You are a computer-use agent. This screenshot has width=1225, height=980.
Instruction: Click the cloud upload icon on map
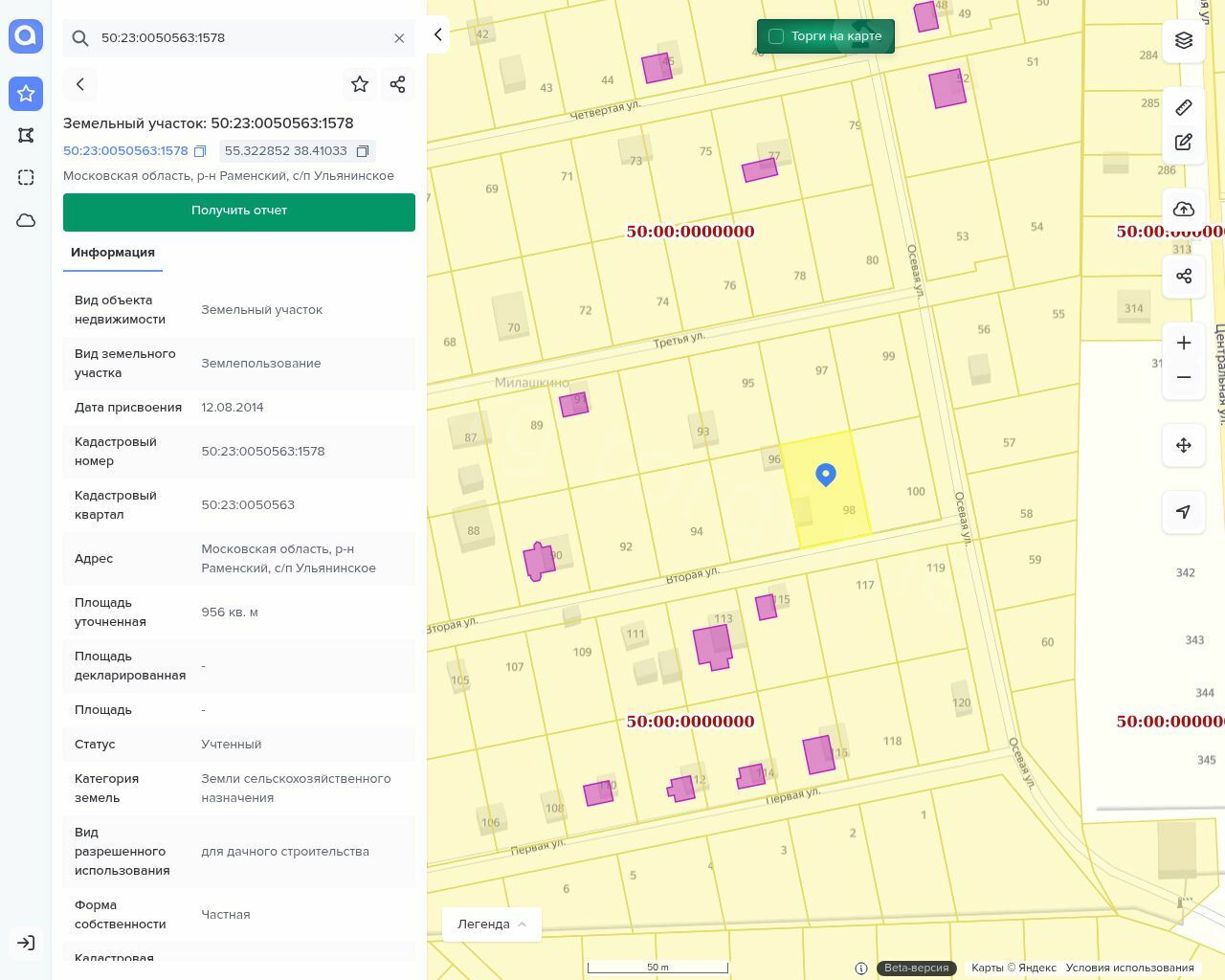(1184, 209)
